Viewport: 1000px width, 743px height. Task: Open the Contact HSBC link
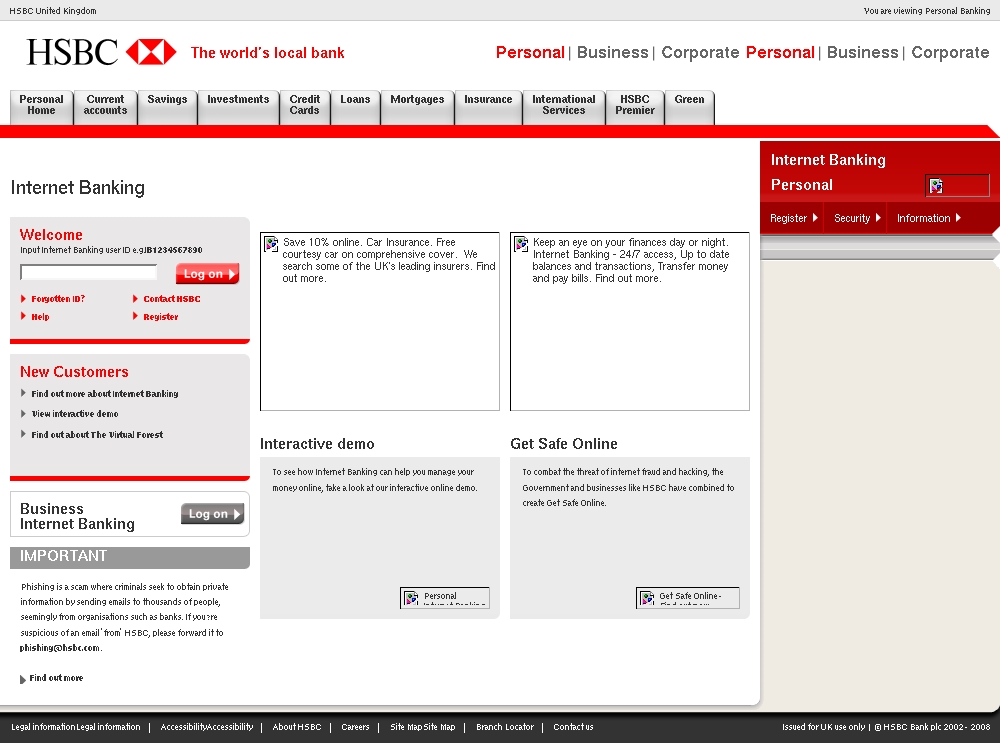(x=172, y=298)
